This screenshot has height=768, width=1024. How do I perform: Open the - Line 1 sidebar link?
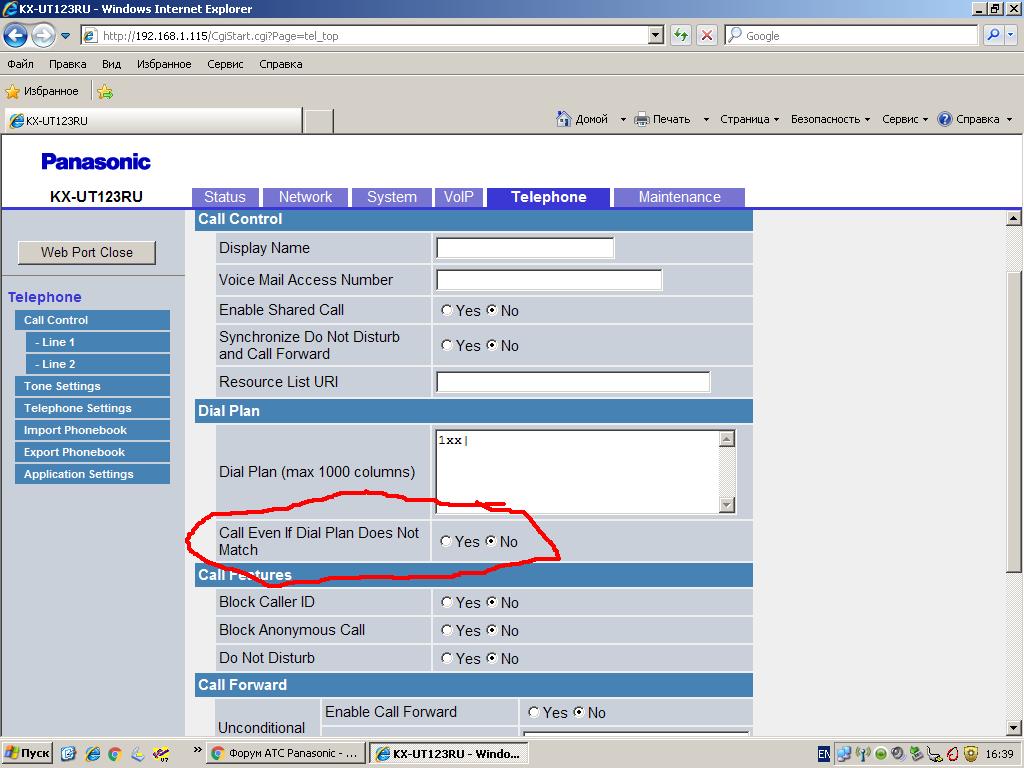point(98,342)
